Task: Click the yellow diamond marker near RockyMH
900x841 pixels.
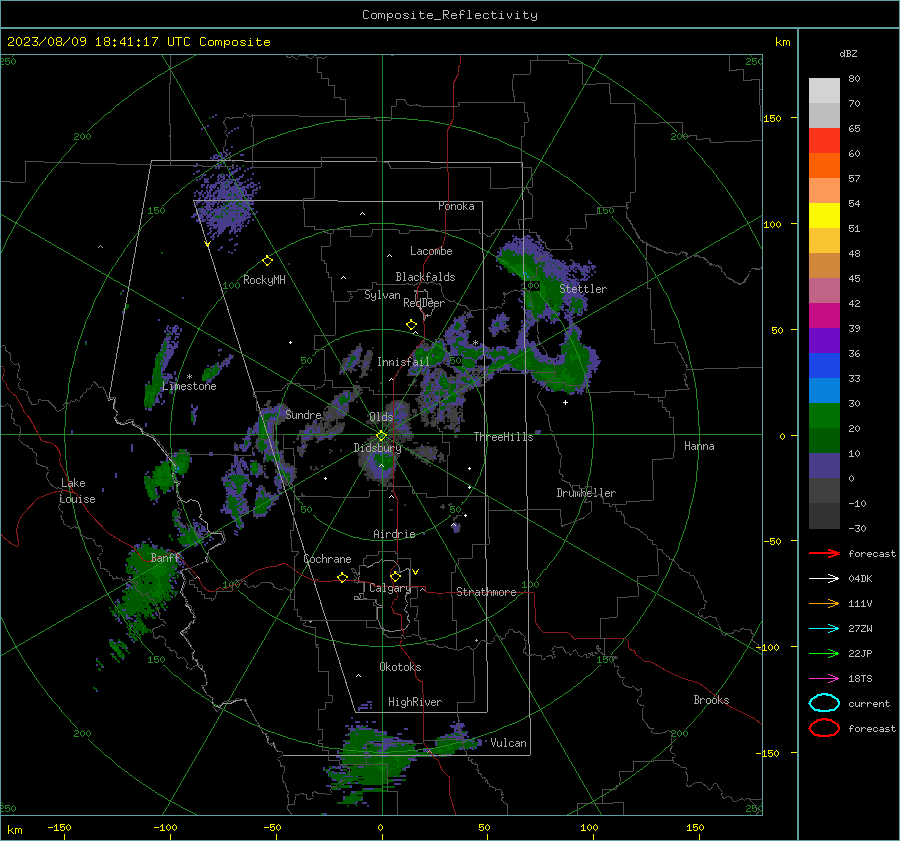Action: coord(267,261)
